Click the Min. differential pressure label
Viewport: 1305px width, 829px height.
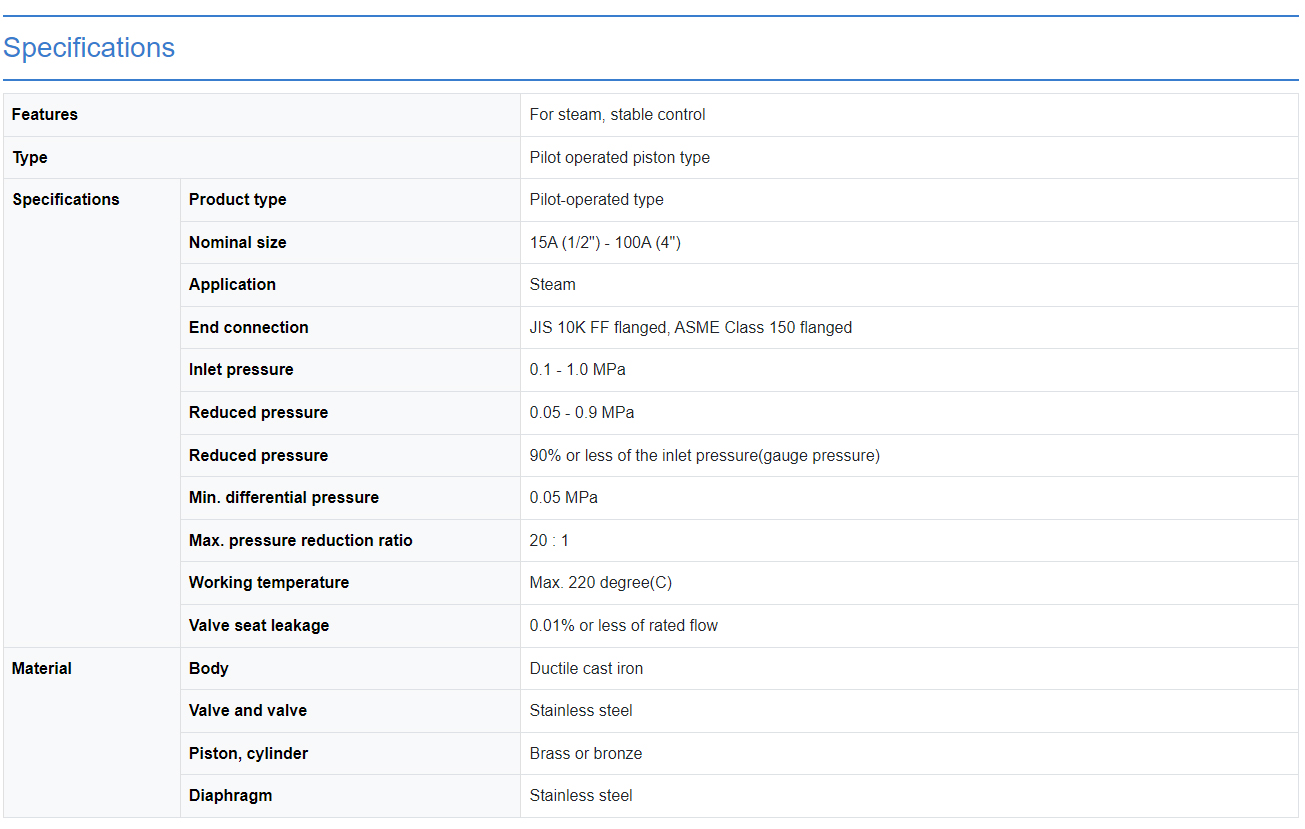pos(283,498)
